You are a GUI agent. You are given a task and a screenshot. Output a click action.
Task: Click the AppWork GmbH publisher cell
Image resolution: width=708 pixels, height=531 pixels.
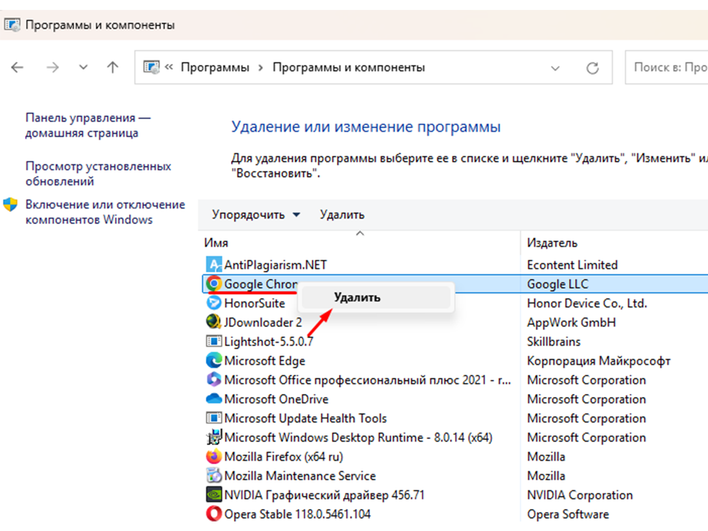[571, 322]
